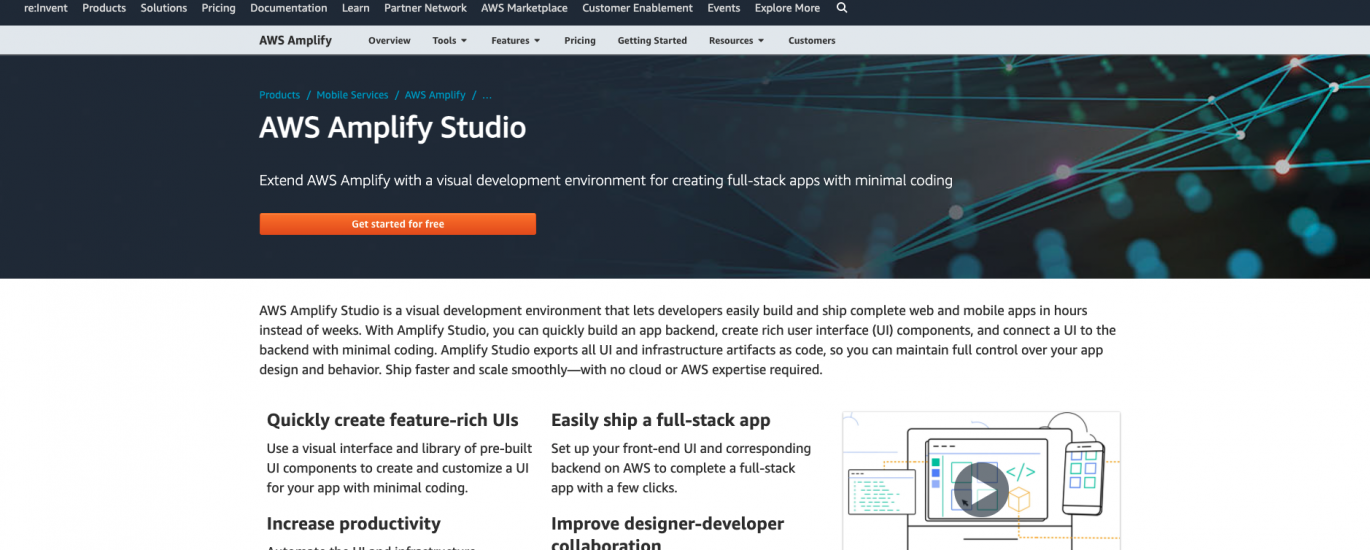The height and width of the screenshot is (550, 1370).
Task: Click Get started for free button
Action: (x=397, y=224)
